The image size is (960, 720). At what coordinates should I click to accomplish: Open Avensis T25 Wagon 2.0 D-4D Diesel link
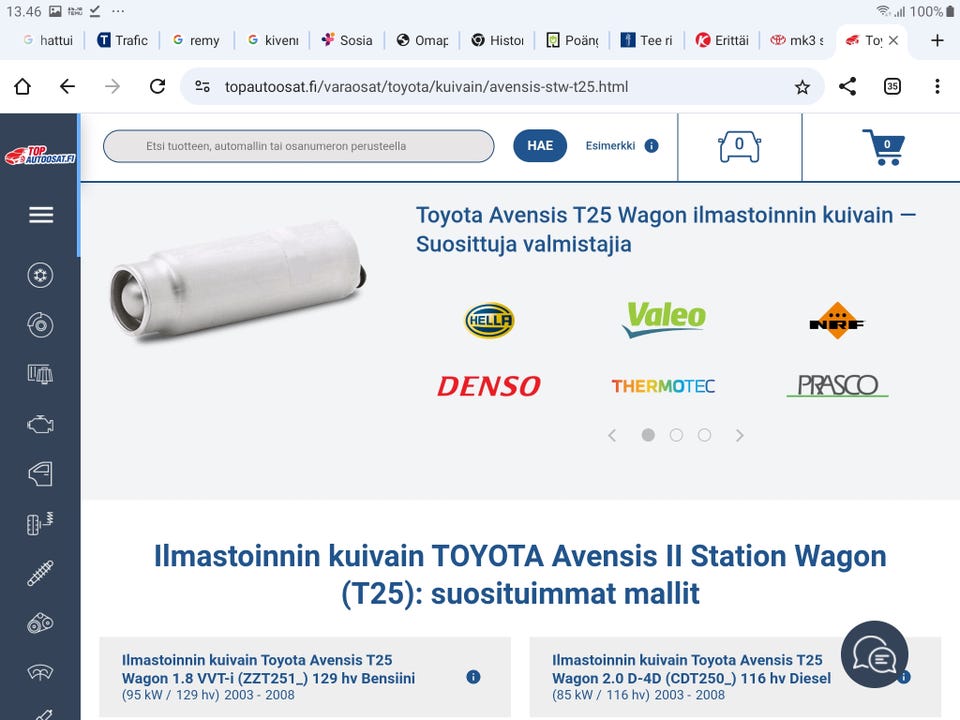[691, 669]
